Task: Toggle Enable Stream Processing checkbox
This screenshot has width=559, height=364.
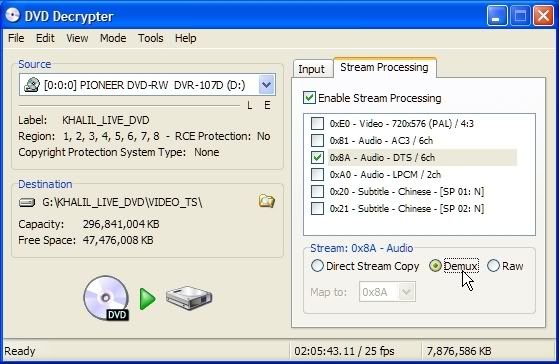Action: (309, 98)
